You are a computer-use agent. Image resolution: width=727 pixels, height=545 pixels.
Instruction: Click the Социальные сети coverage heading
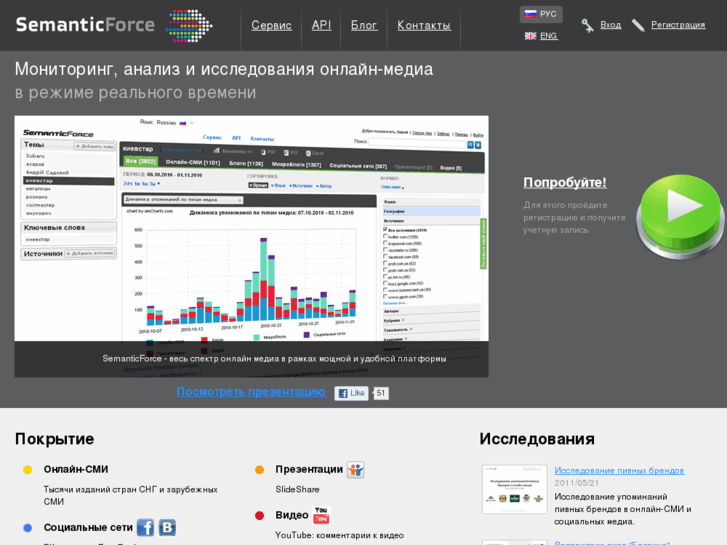(x=88, y=527)
